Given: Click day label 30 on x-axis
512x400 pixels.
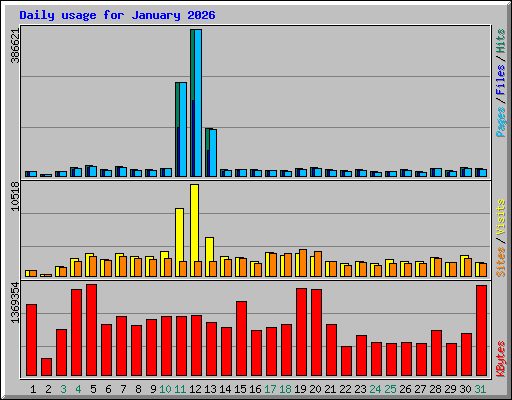Looking at the screenshot, I should pyautogui.click(x=465, y=389).
